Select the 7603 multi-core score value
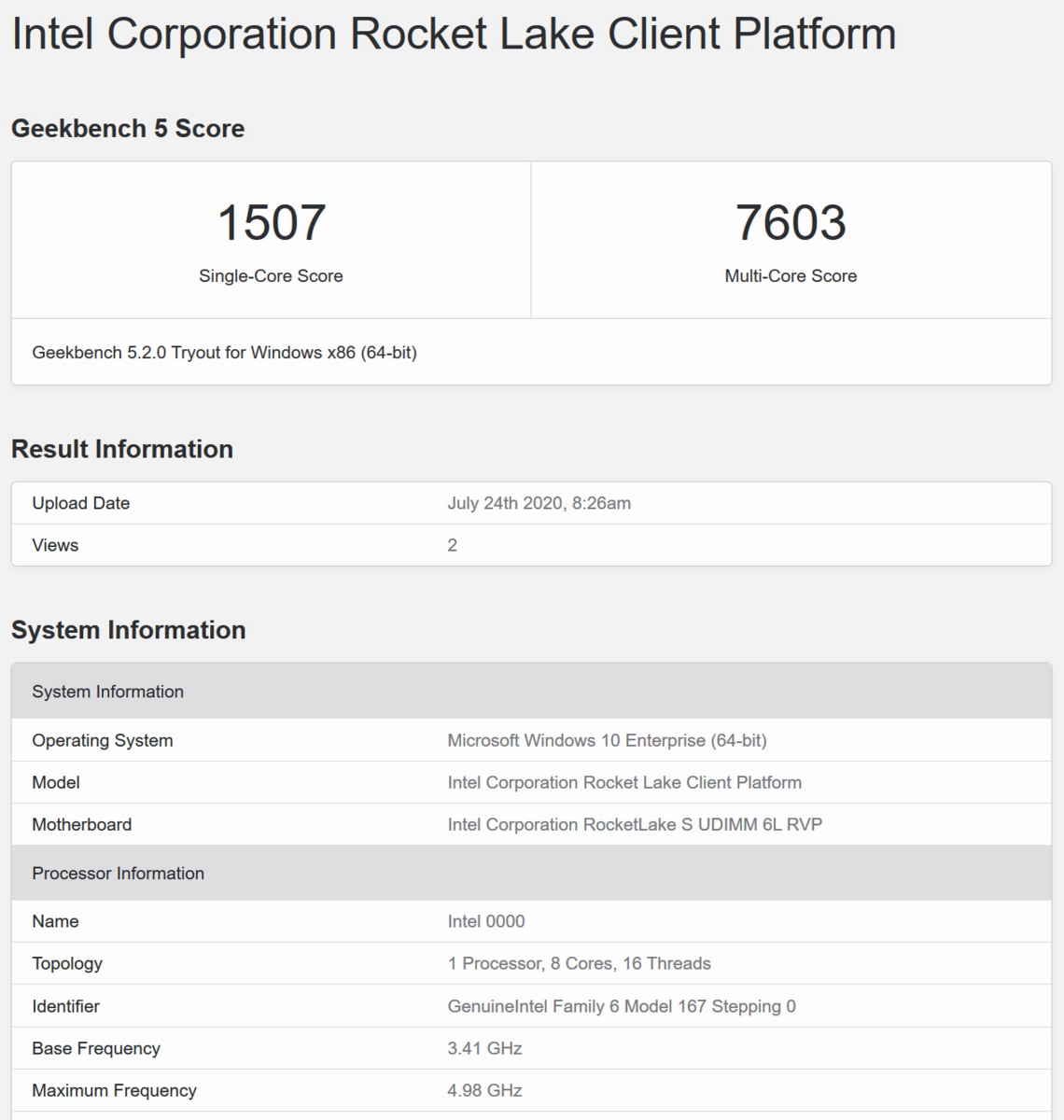The width and height of the screenshot is (1064, 1120). coord(791,222)
